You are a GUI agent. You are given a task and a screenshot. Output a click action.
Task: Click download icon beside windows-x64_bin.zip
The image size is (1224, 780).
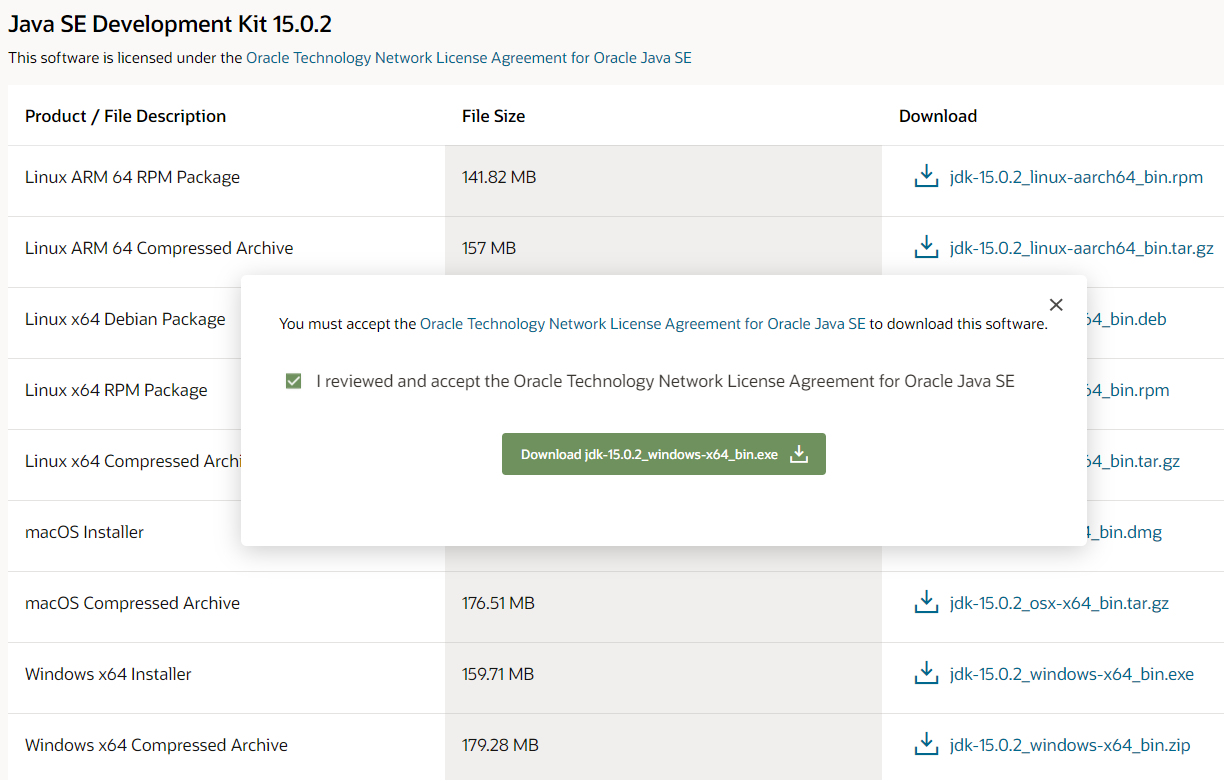[927, 744]
